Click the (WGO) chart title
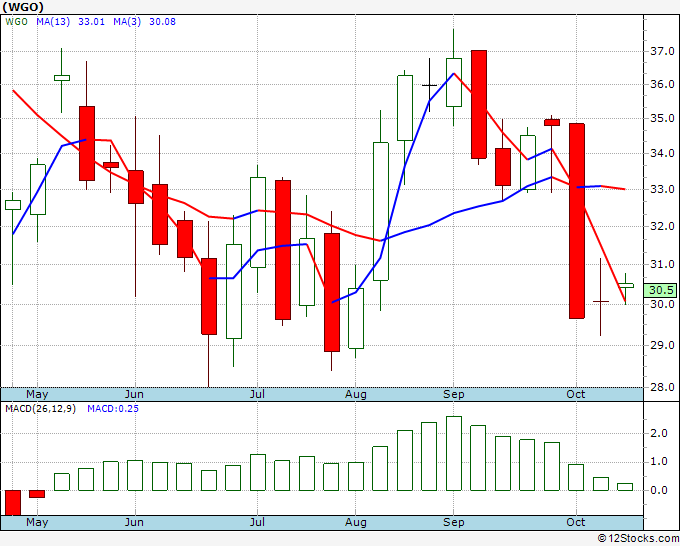Screen dimensions: 680x546 coord(23,7)
